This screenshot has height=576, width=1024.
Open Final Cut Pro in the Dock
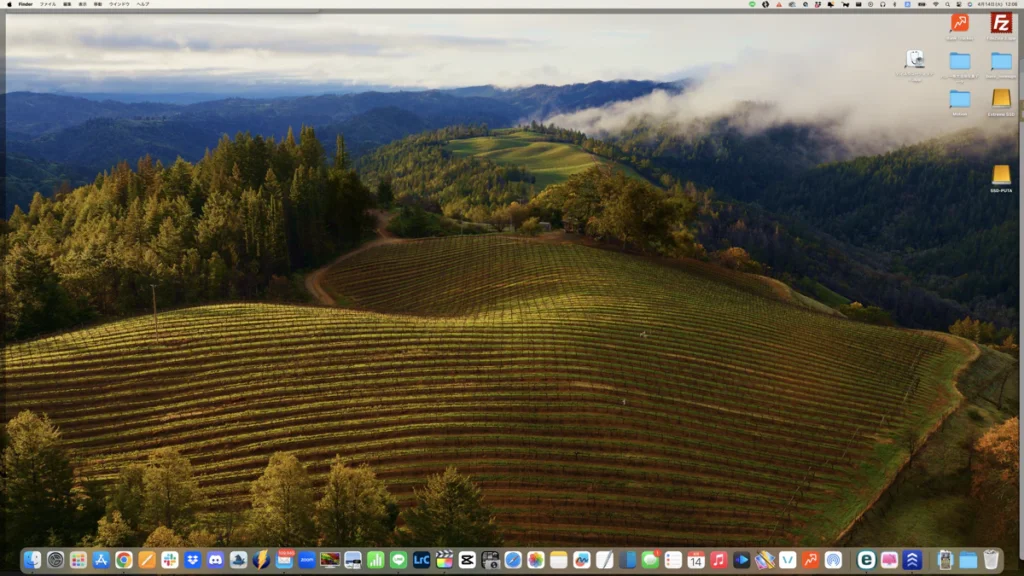(x=444, y=560)
